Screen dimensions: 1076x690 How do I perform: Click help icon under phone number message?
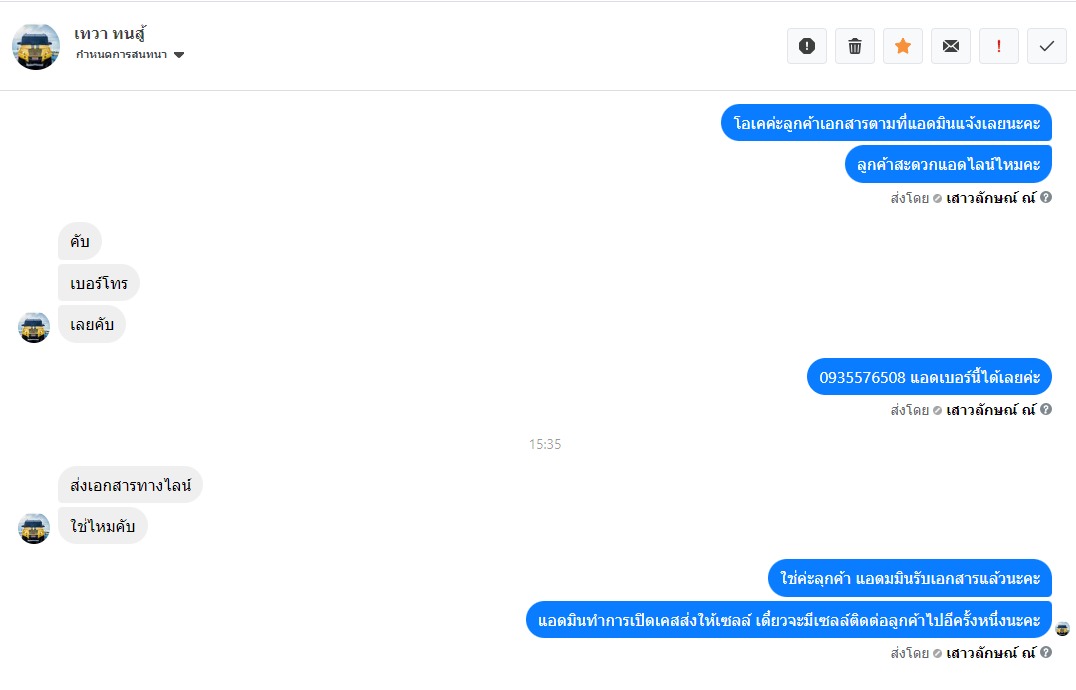[x=1046, y=409]
